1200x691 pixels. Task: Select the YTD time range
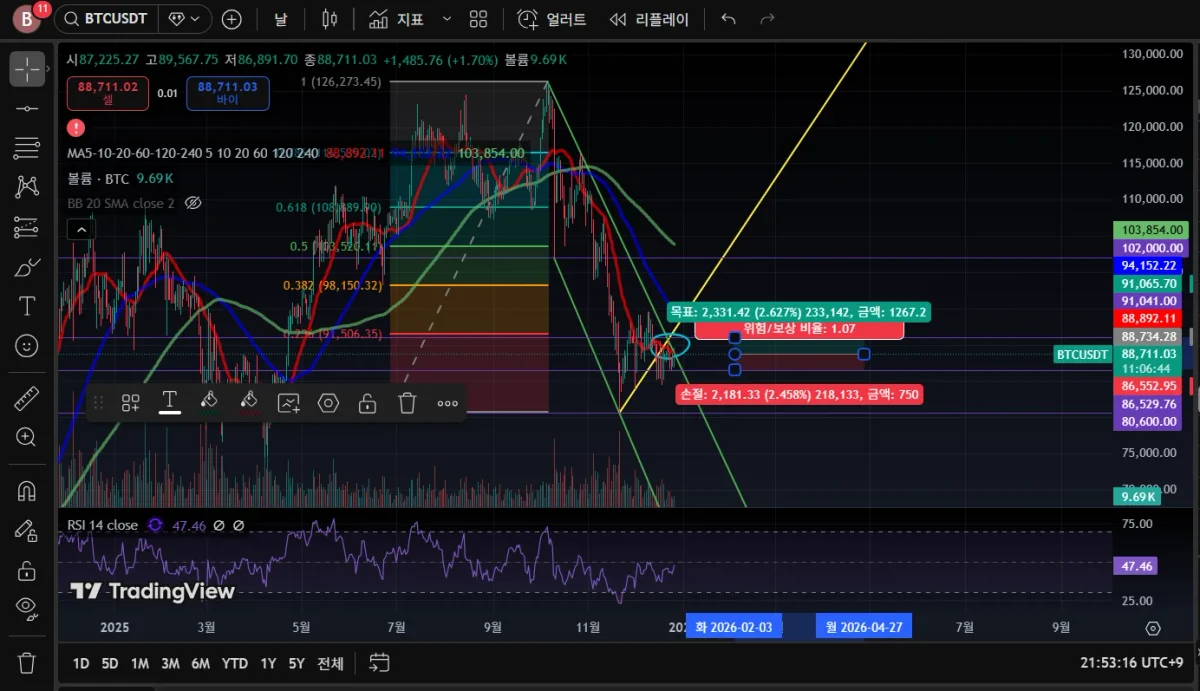click(235, 663)
